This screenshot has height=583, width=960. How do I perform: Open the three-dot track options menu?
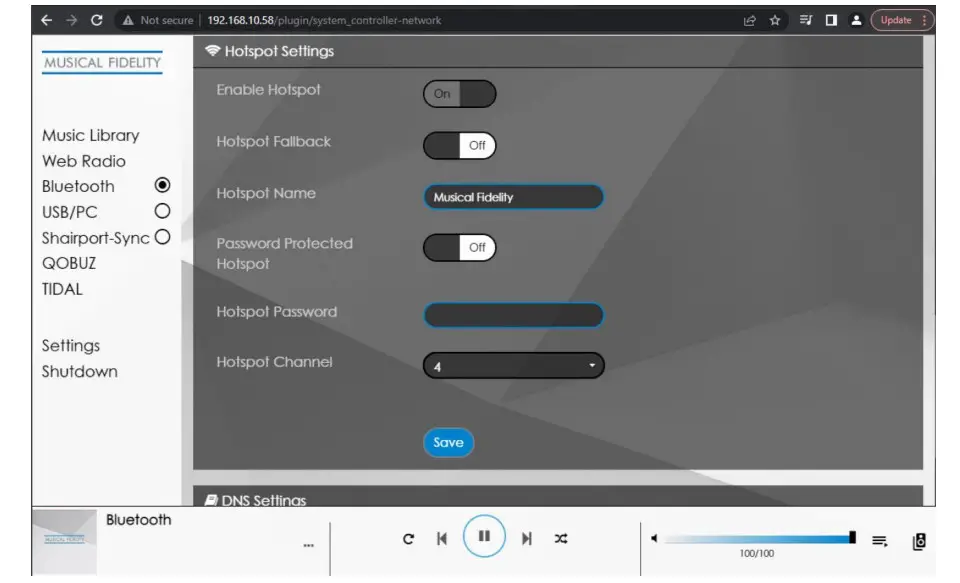(309, 544)
